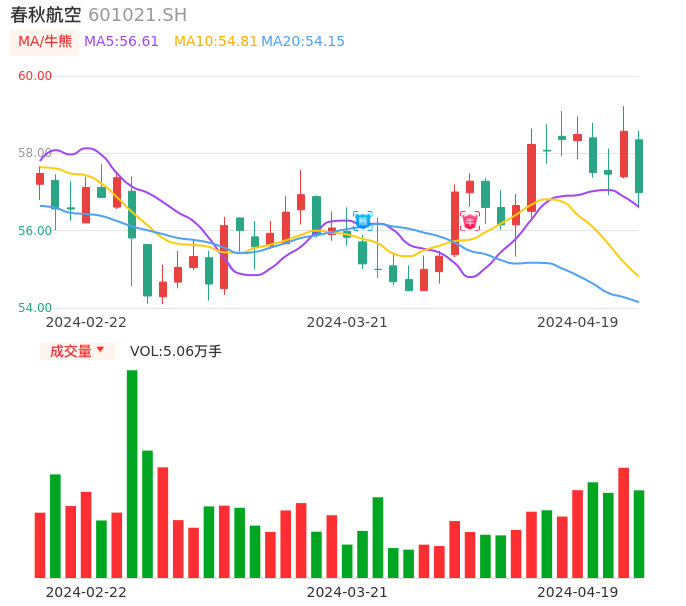Click the 2024-03-21 price chart date label
The width and height of the screenshot is (686, 606).
(x=346, y=322)
